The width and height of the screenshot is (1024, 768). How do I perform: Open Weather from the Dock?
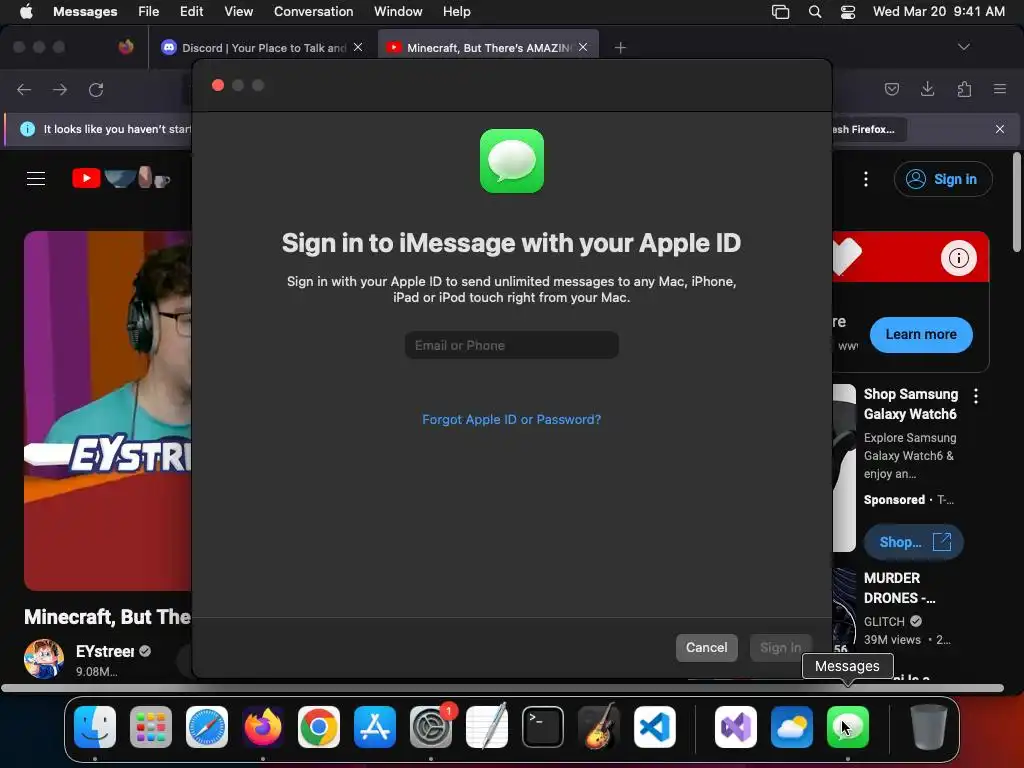click(792, 727)
